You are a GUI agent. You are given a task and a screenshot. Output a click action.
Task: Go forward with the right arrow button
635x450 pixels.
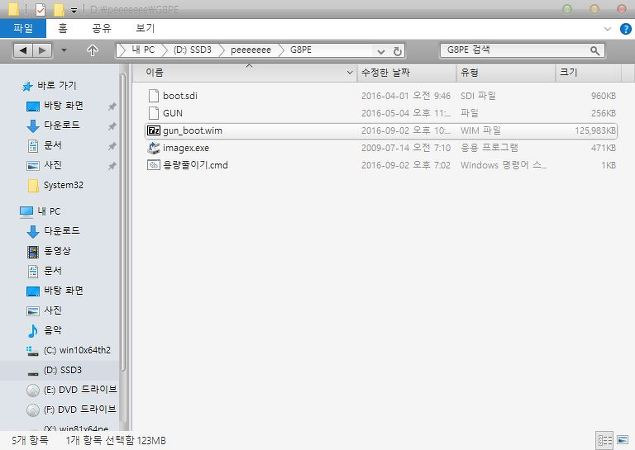tap(42, 51)
